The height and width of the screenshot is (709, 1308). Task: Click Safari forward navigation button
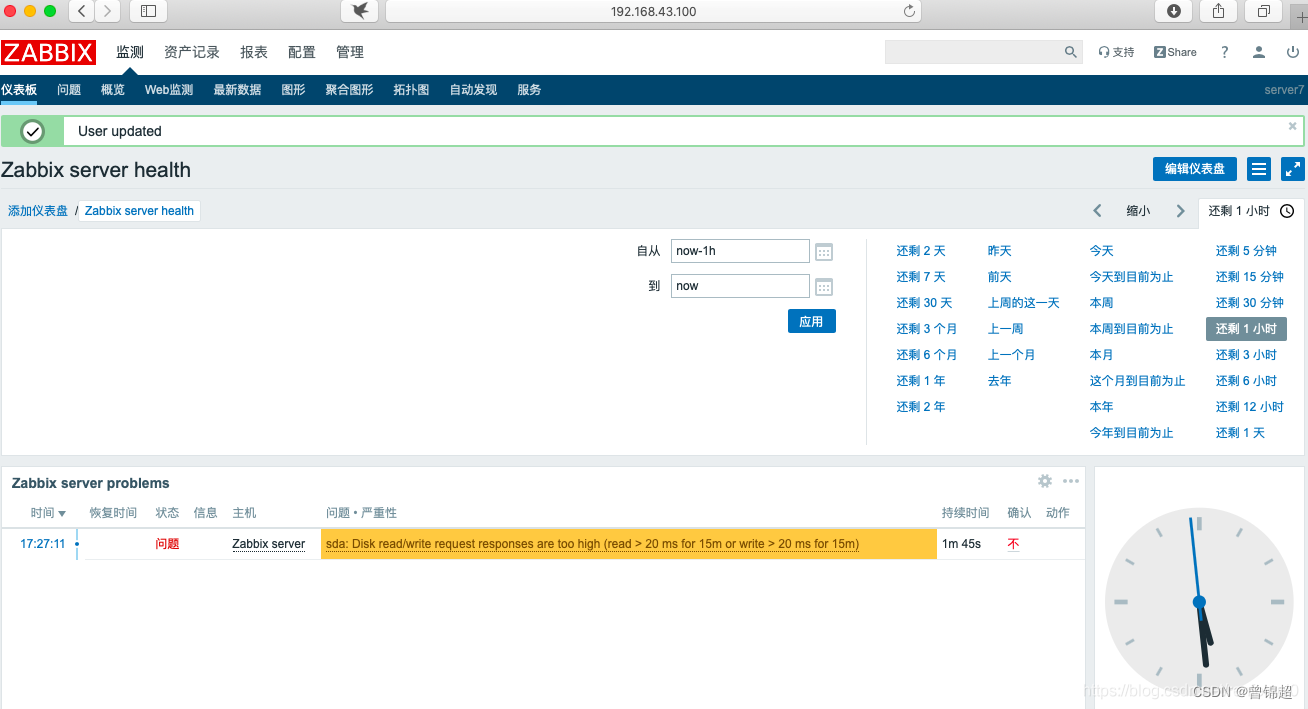106,11
